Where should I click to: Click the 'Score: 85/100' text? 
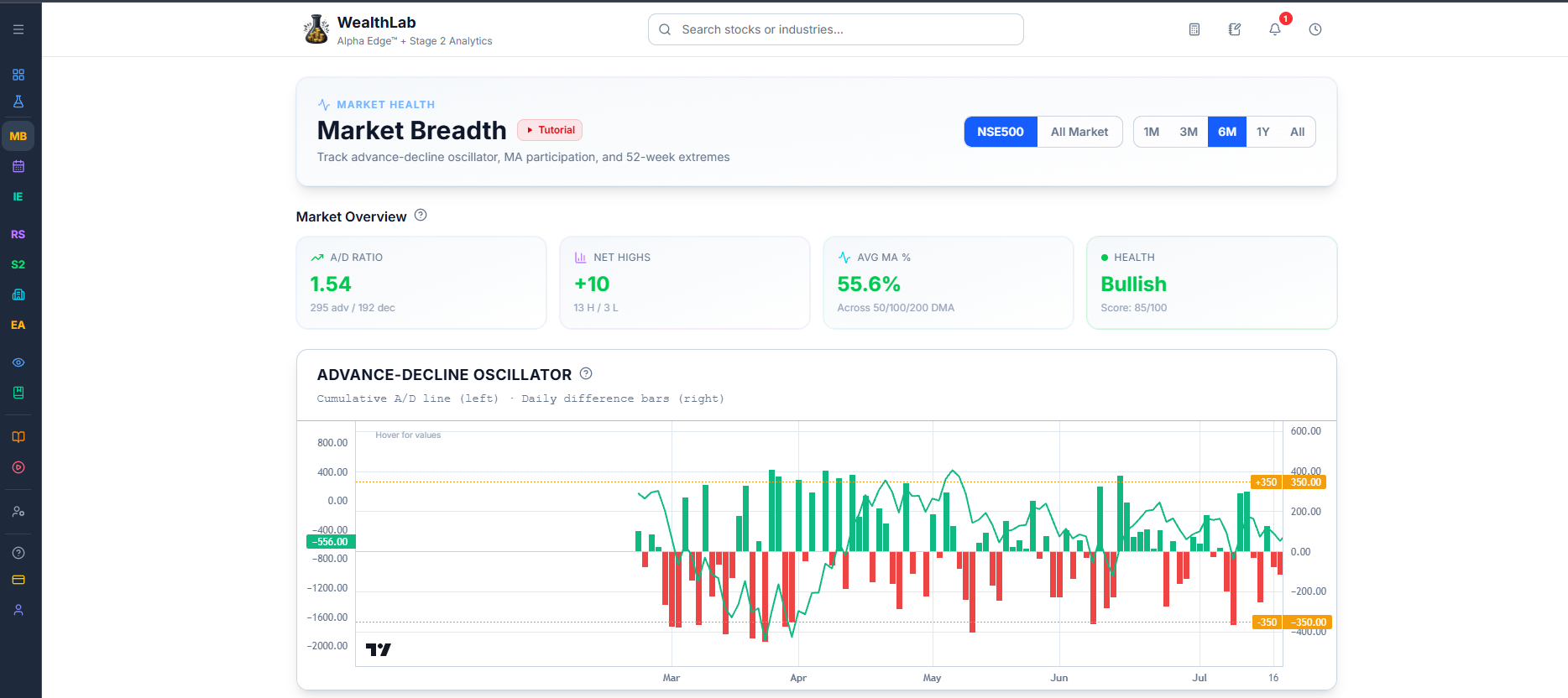click(1134, 308)
